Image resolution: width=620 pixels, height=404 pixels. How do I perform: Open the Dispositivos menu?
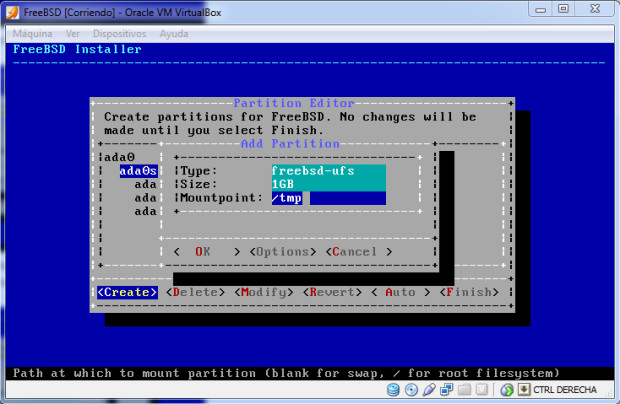click(x=119, y=34)
